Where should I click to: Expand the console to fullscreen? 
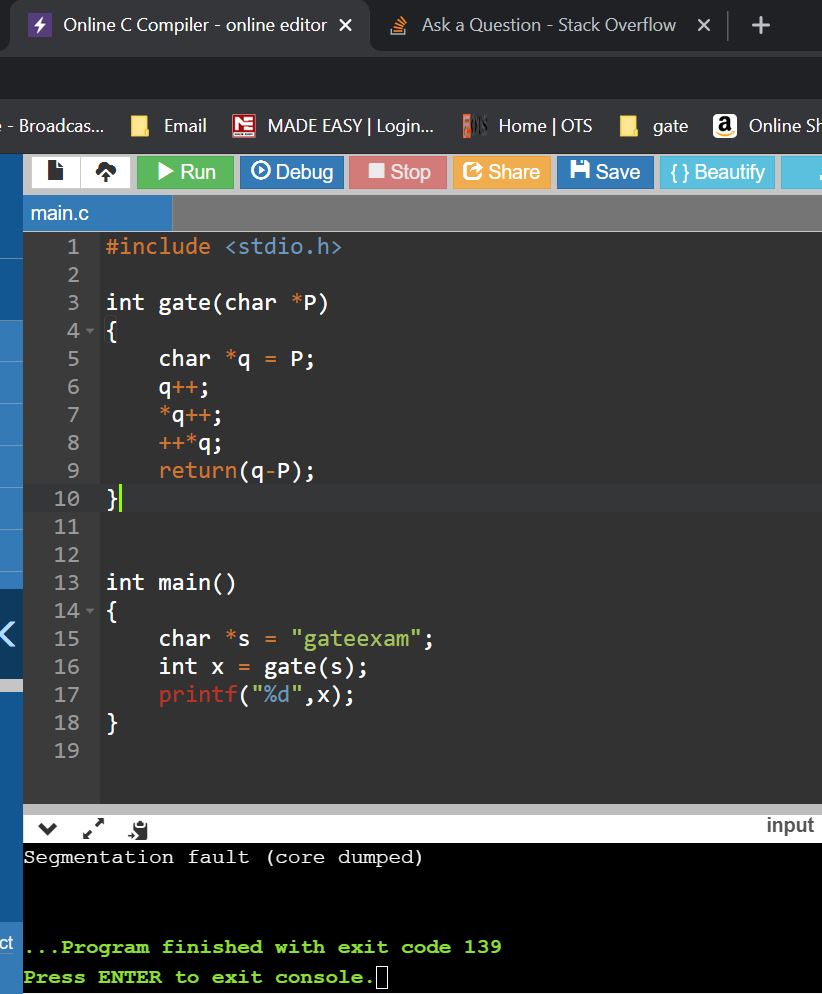93,828
